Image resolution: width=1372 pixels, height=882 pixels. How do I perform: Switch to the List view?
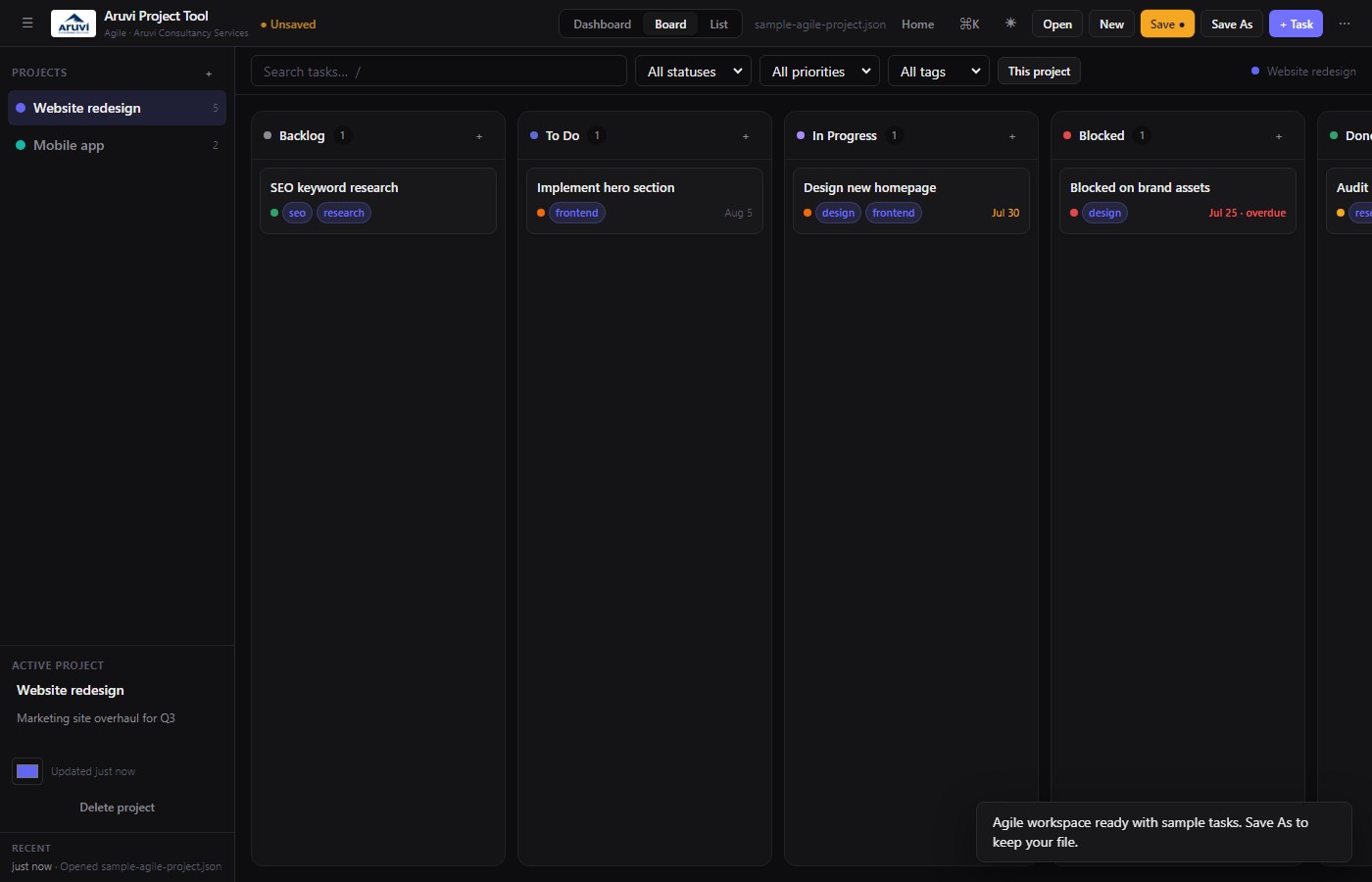pos(718,24)
